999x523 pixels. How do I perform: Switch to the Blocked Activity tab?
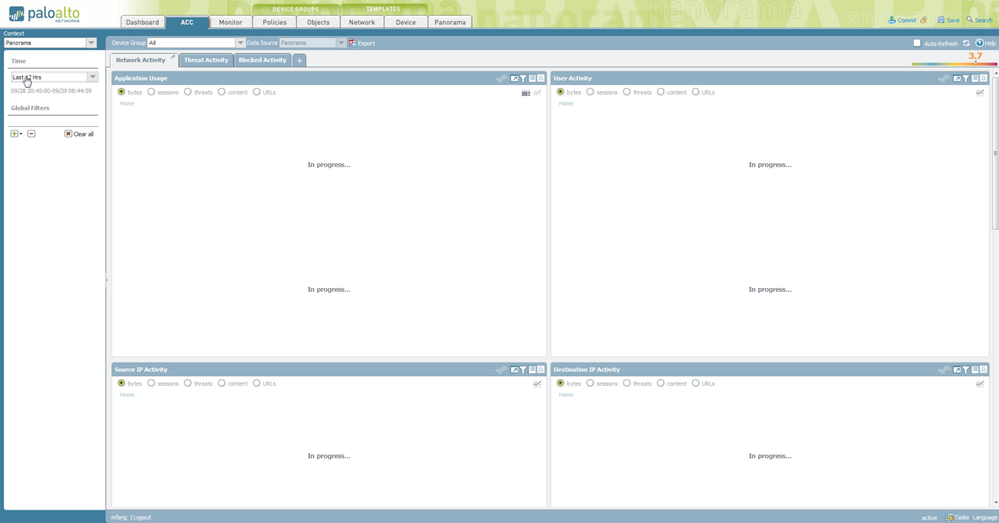tap(262, 60)
